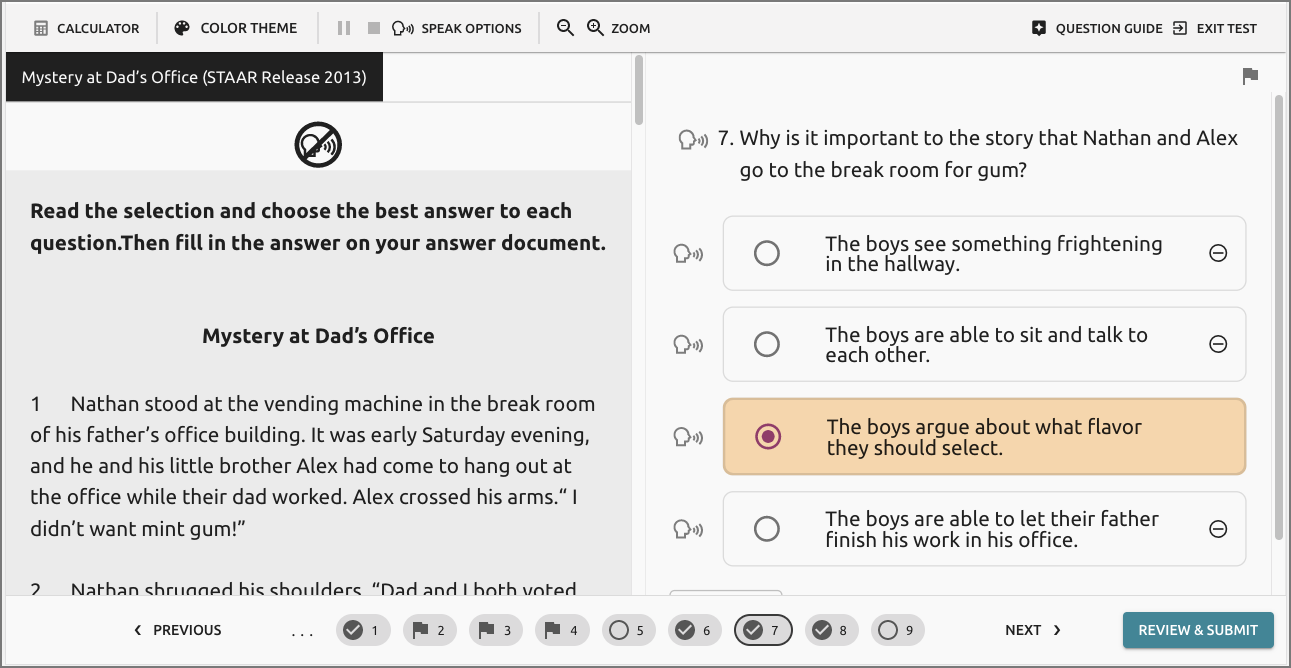
Task: Stop the speech playback
Action: tap(374, 28)
